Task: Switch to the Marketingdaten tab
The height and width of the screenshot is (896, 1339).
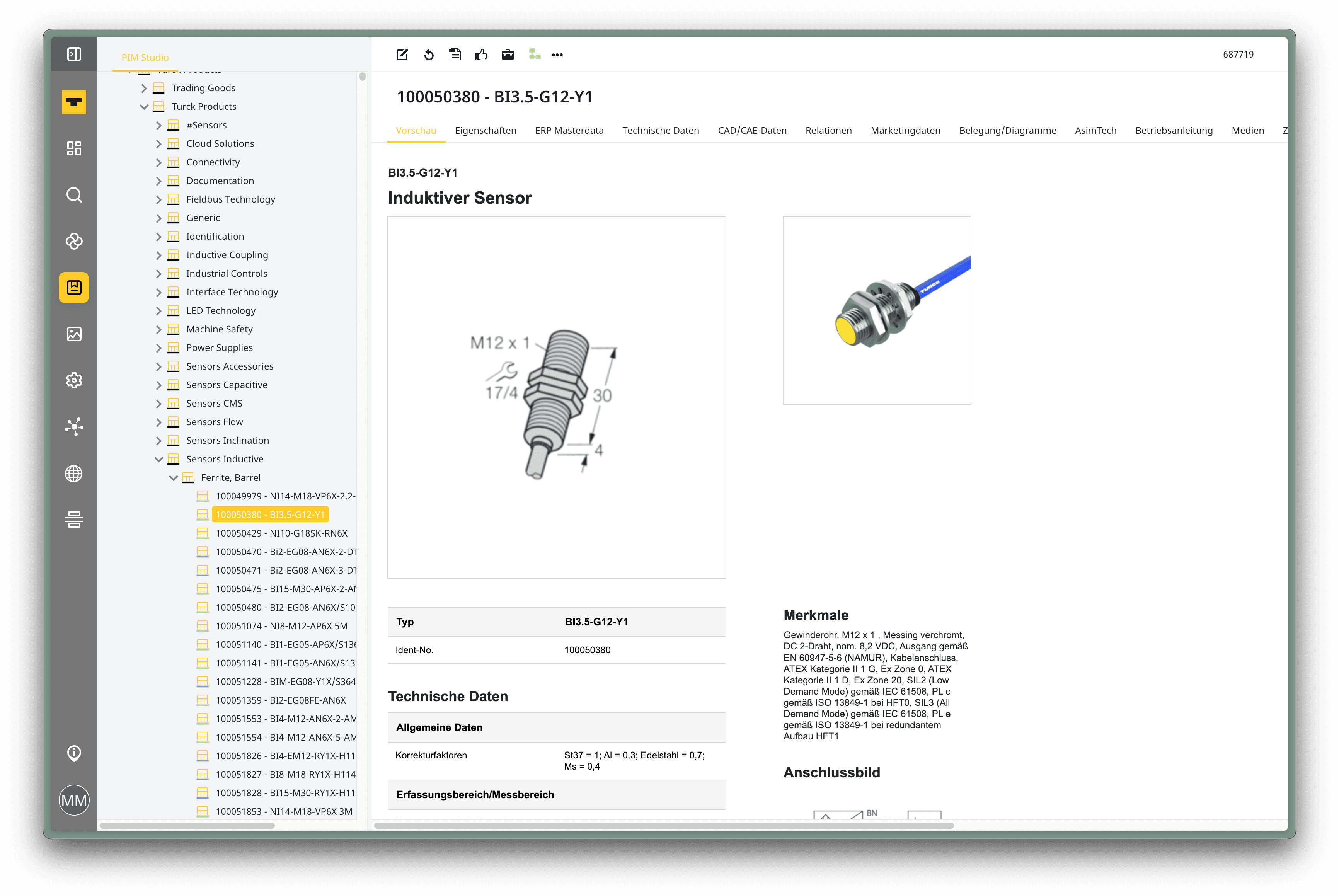Action: pyautogui.click(x=905, y=130)
